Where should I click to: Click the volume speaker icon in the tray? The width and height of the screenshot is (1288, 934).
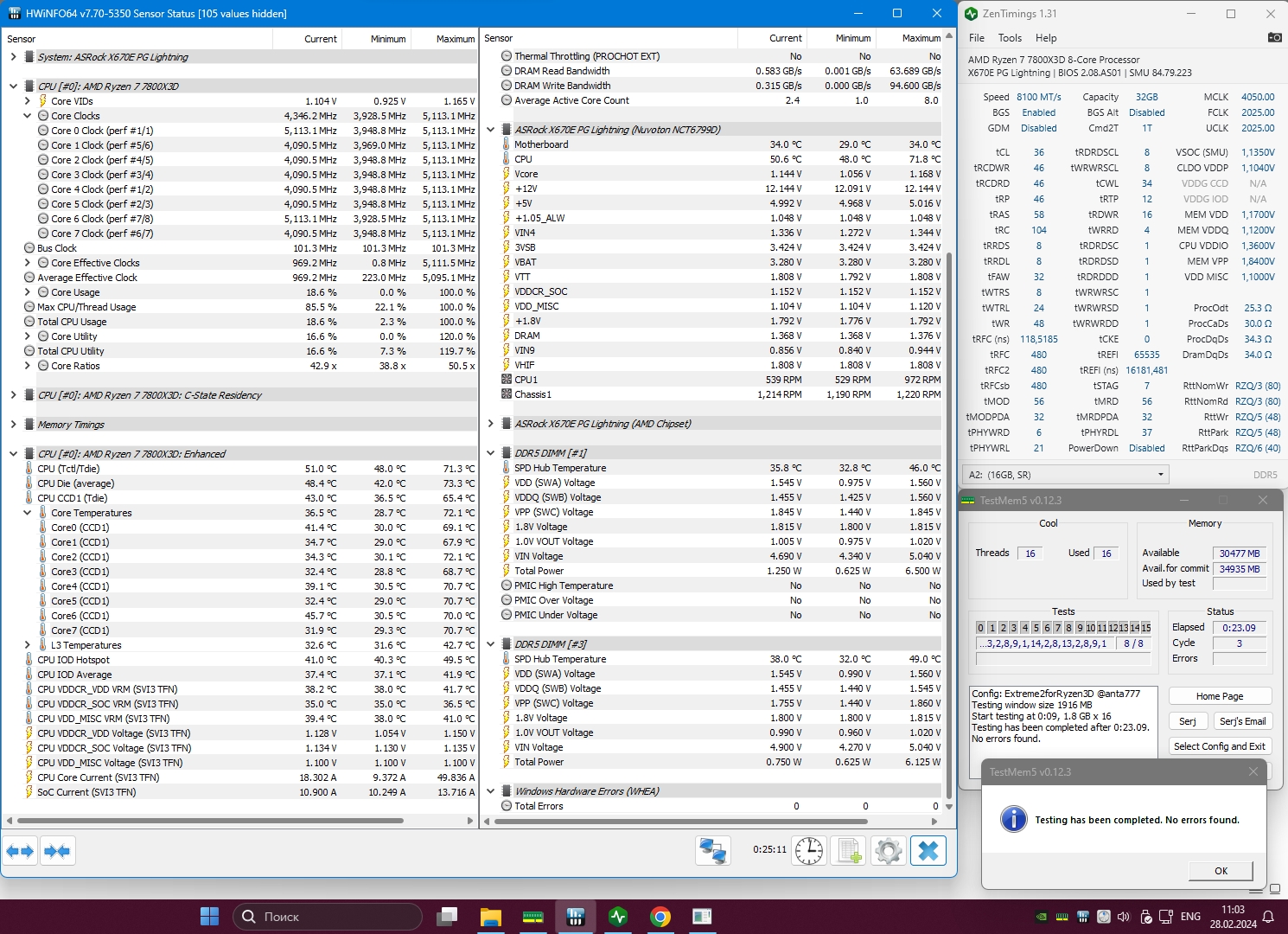coord(1124,917)
